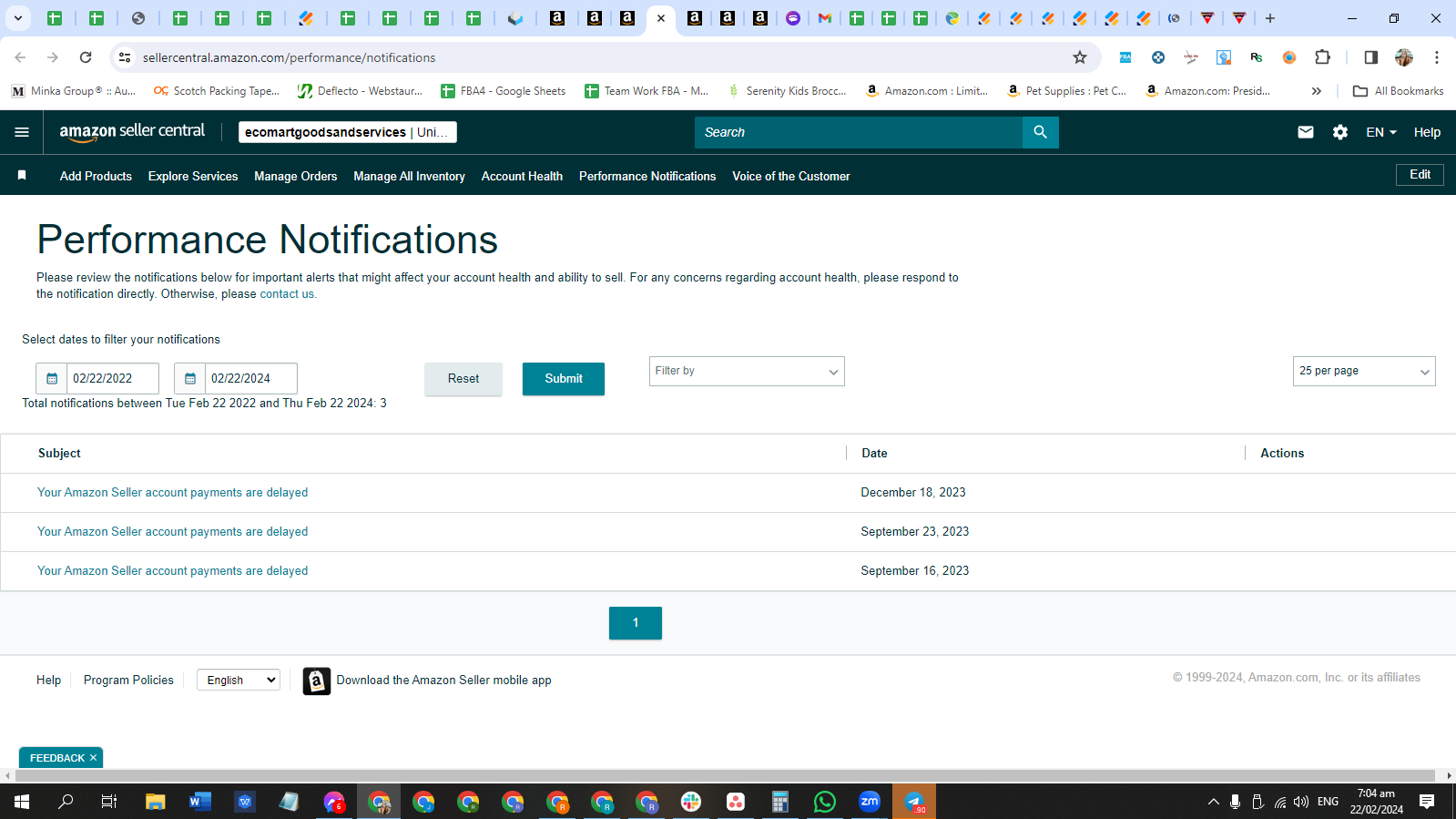Click into the Seller Central Search field
The width and height of the screenshot is (1456, 819).
tap(859, 132)
